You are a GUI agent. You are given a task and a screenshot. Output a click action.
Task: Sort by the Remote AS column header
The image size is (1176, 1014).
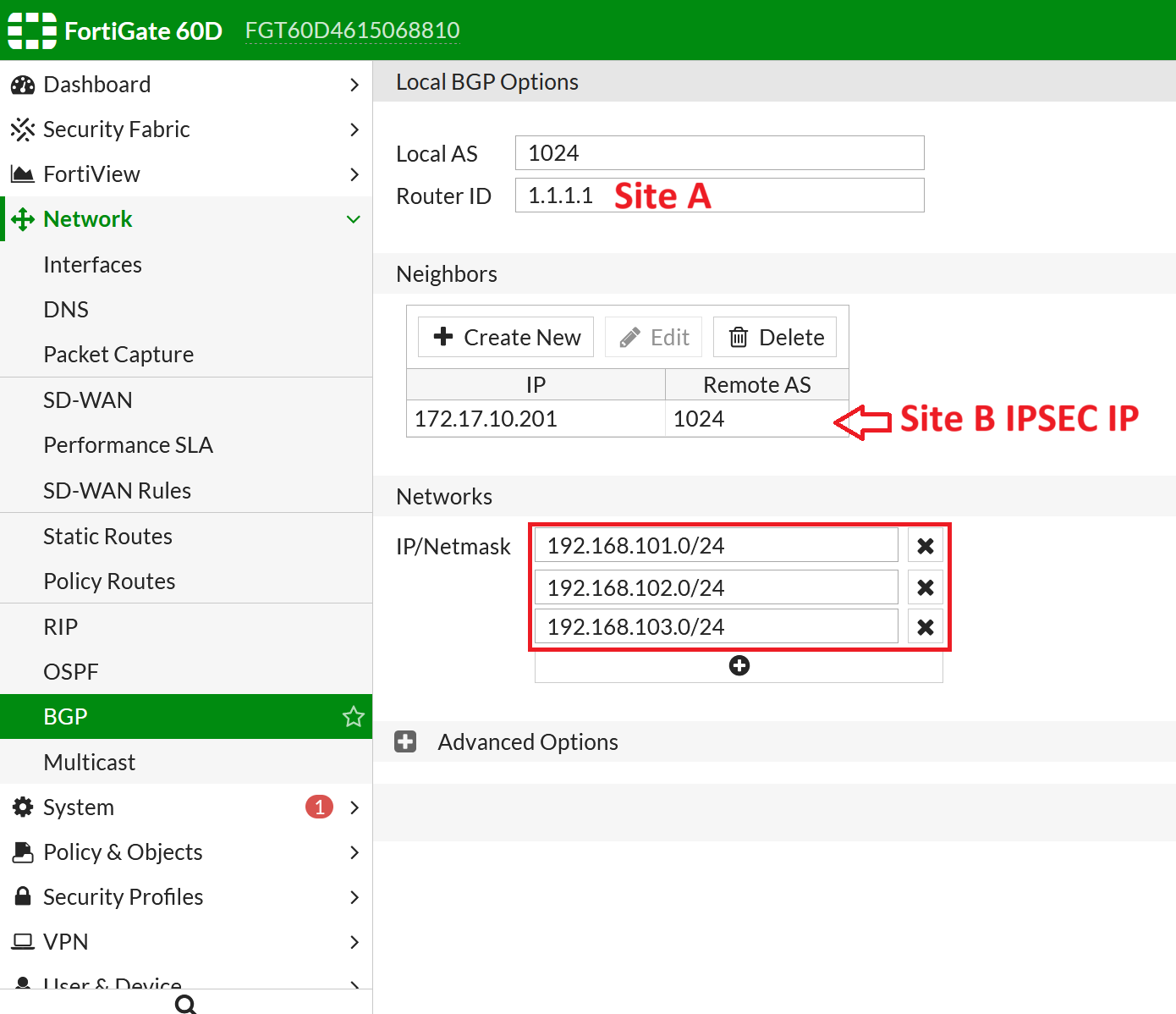[757, 385]
